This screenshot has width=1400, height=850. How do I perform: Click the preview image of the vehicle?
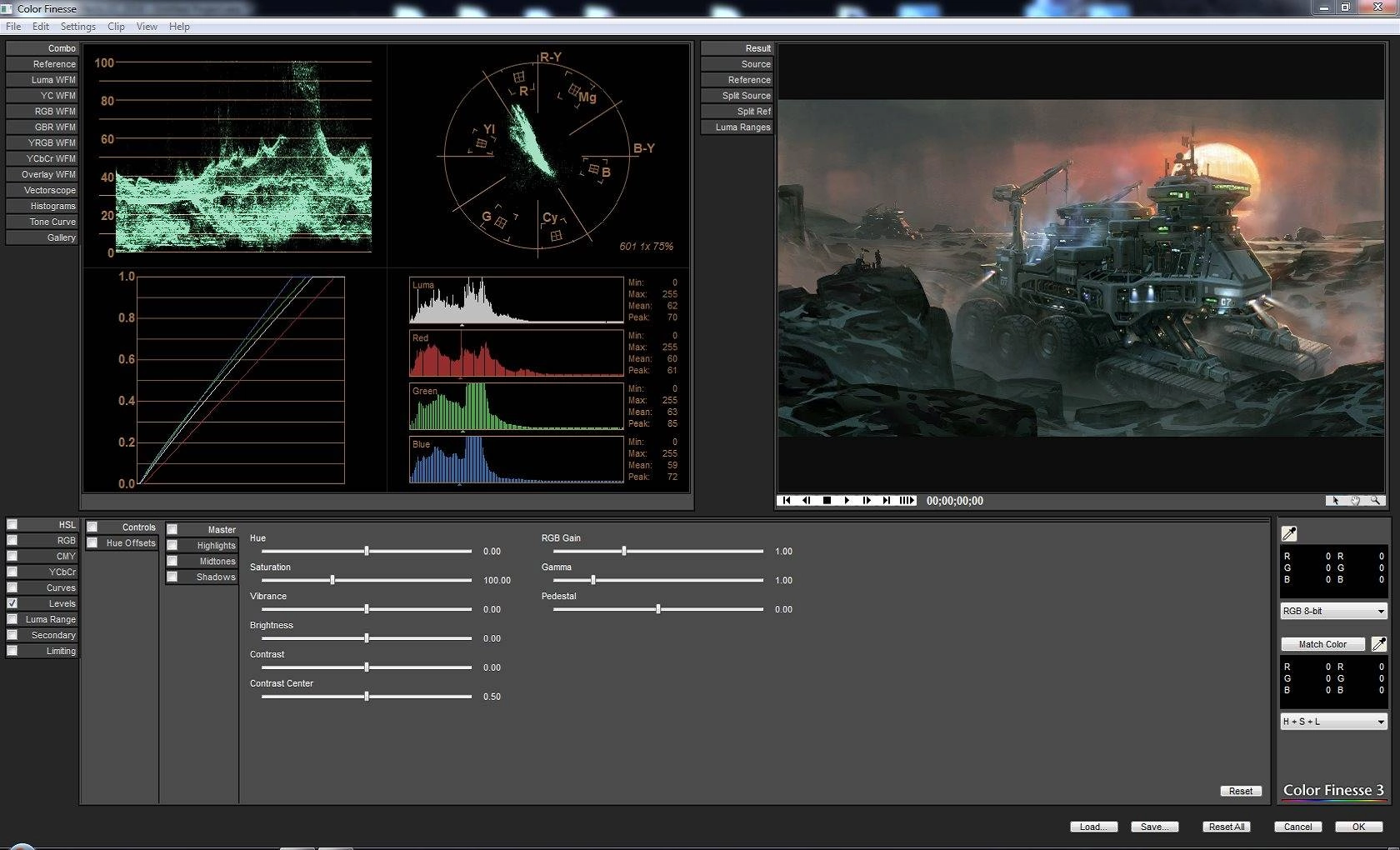(x=1081, y=268)
